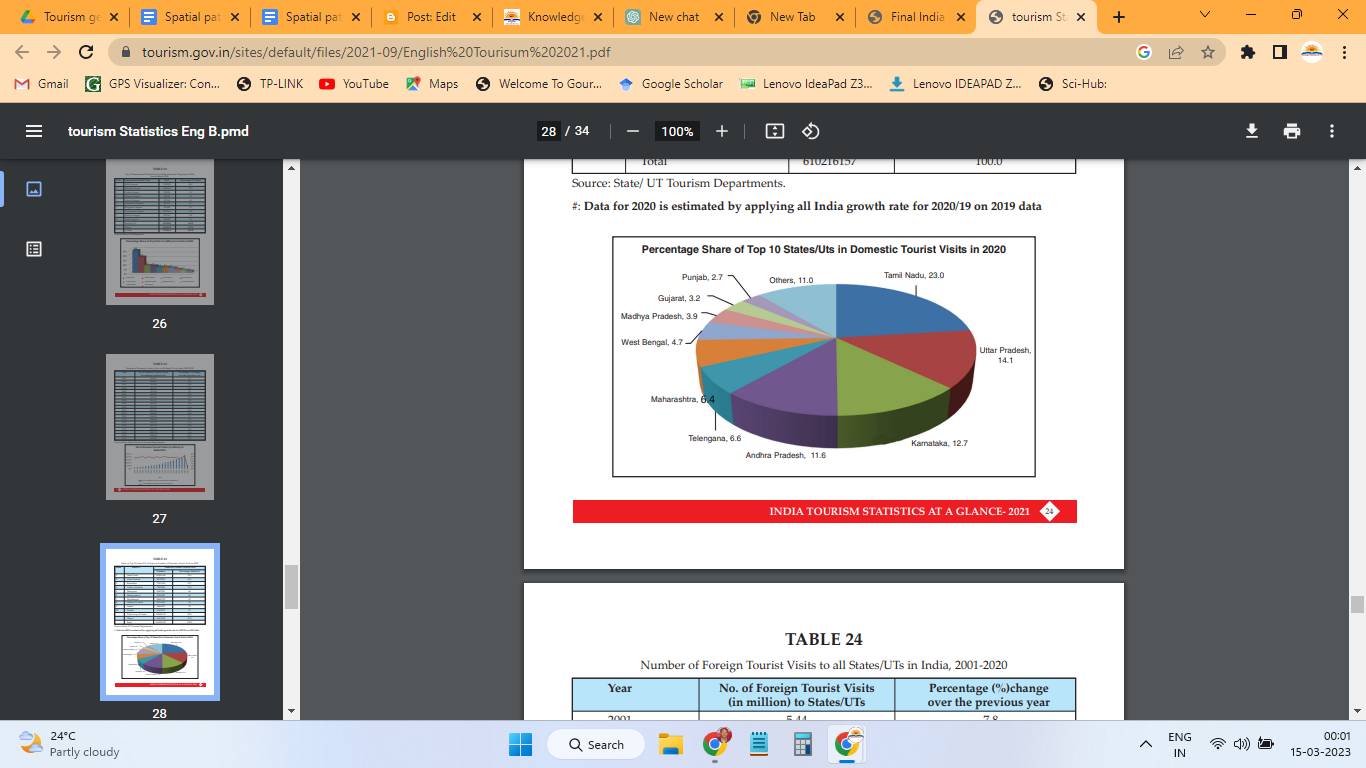Open Maps bookmark
The width and height of the screenshot is (1366, 768).
click(432, 84)
